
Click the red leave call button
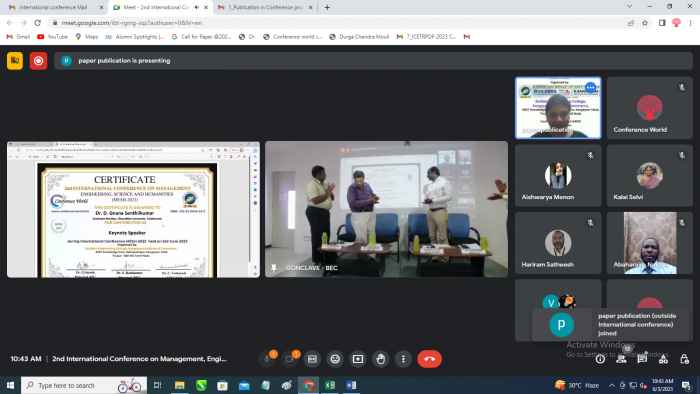pos(429,359)
